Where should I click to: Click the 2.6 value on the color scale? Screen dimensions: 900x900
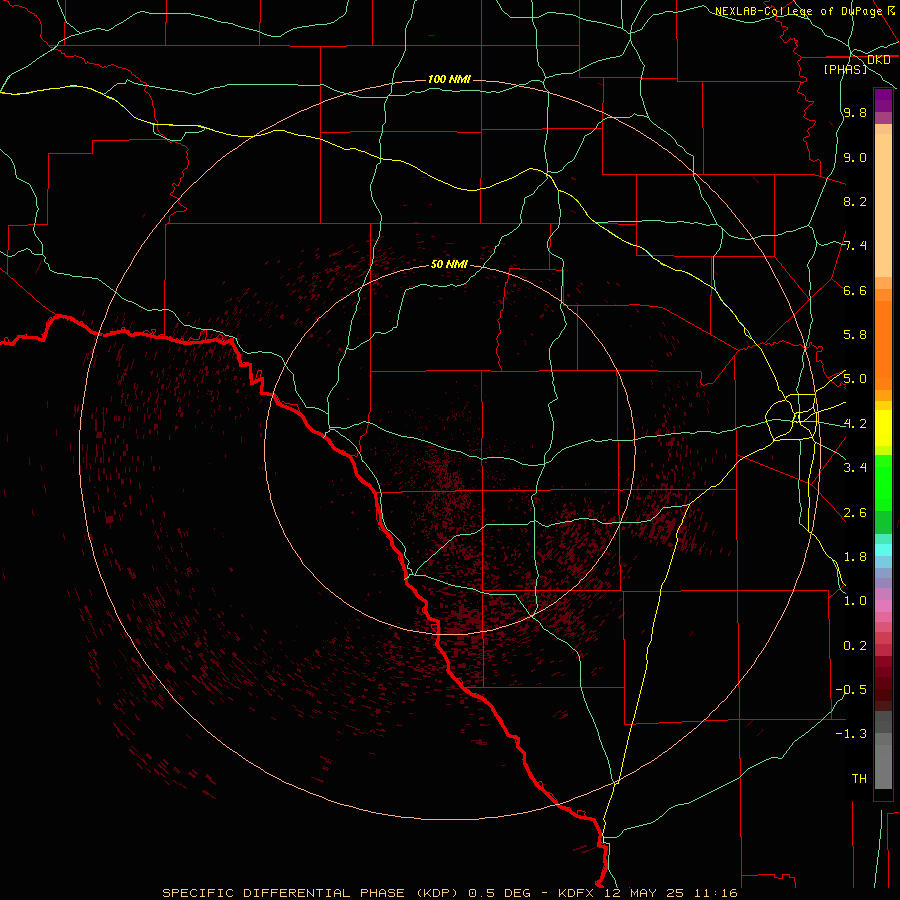click(855, 513)
